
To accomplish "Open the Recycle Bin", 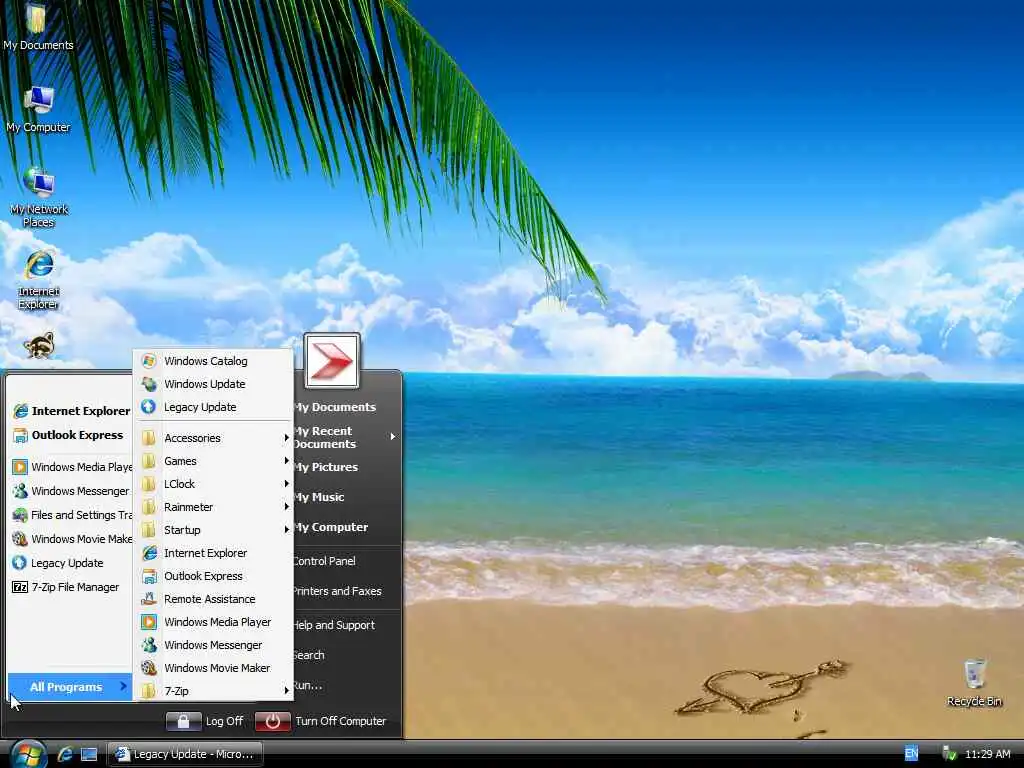I will tap(974, 683).
